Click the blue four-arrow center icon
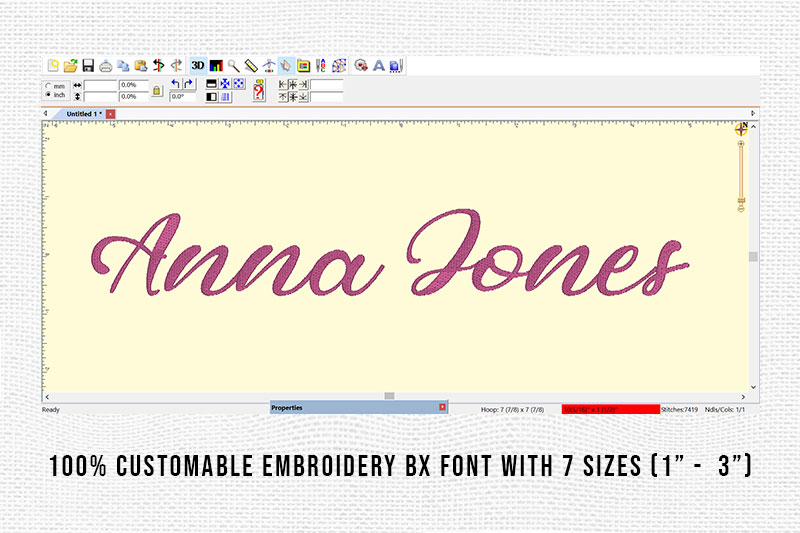 coord(225,84)
